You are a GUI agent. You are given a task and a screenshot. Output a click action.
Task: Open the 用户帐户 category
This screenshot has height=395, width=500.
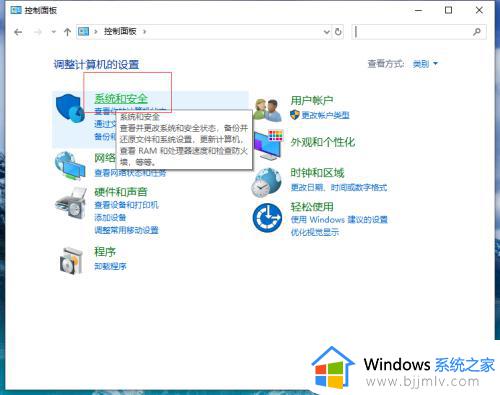(x=312, y=100)
